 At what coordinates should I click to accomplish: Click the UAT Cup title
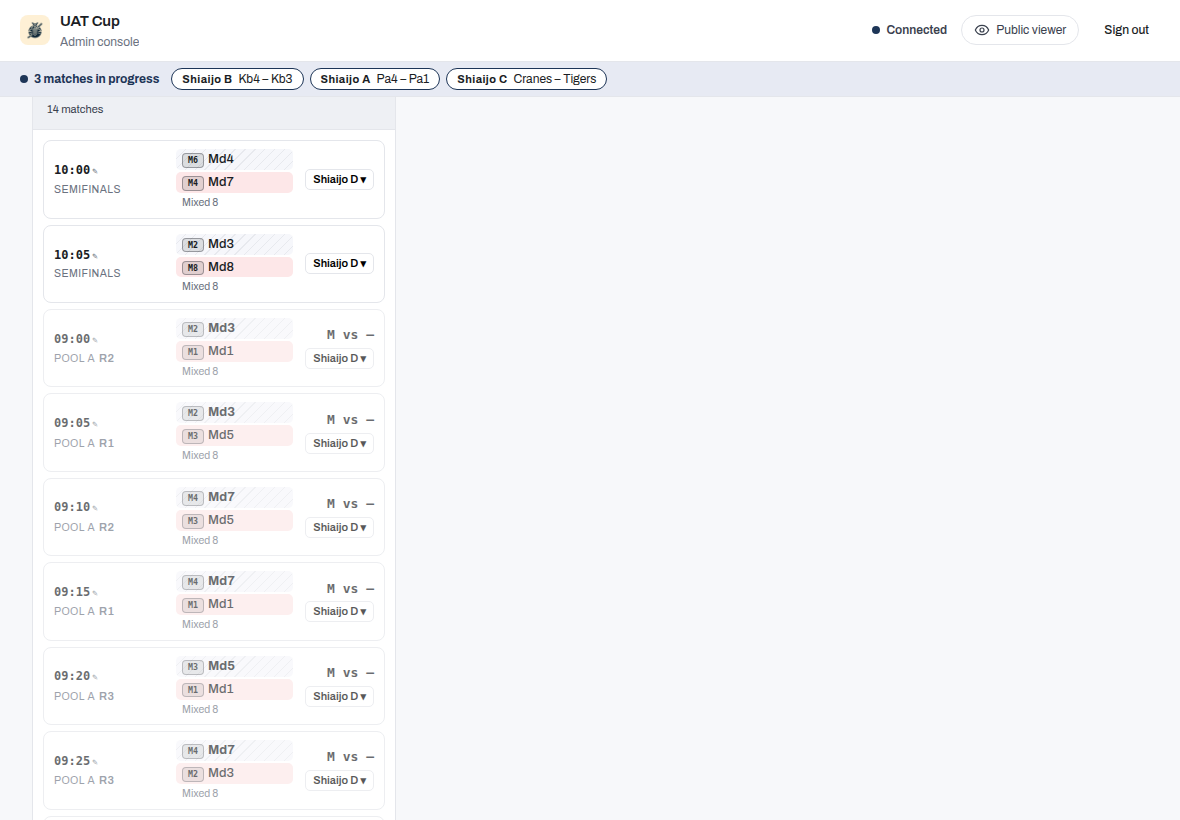click(90, 21)
